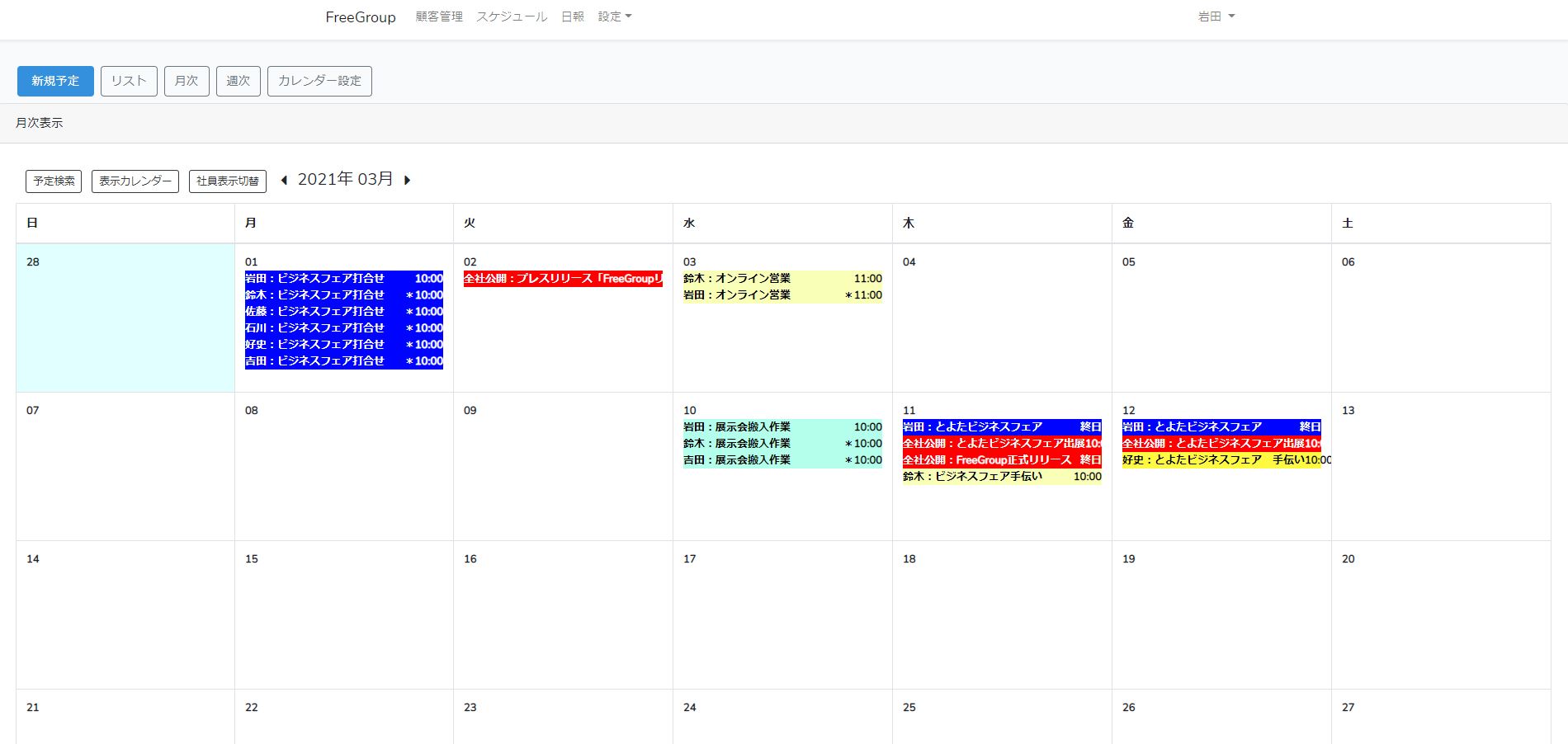Screen dimensions: 1568x744
Task: Switch to リスト view
Action: (129, 81)
